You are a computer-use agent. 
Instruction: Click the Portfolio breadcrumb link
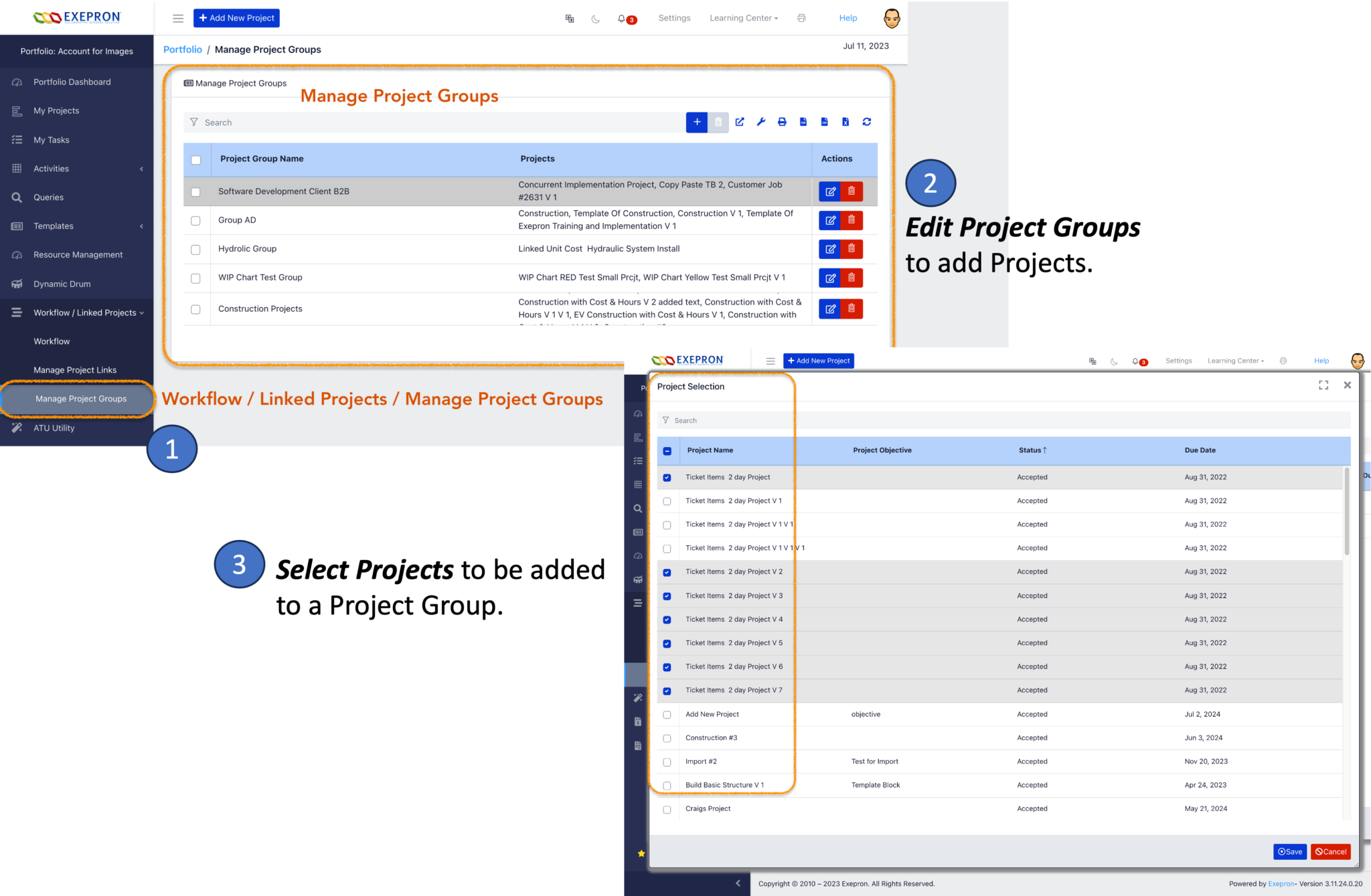(x=183, y=50)
